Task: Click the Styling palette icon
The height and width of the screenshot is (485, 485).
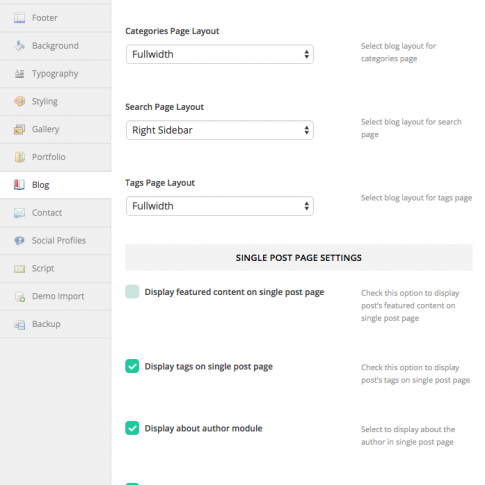Action: coord(19,101)
